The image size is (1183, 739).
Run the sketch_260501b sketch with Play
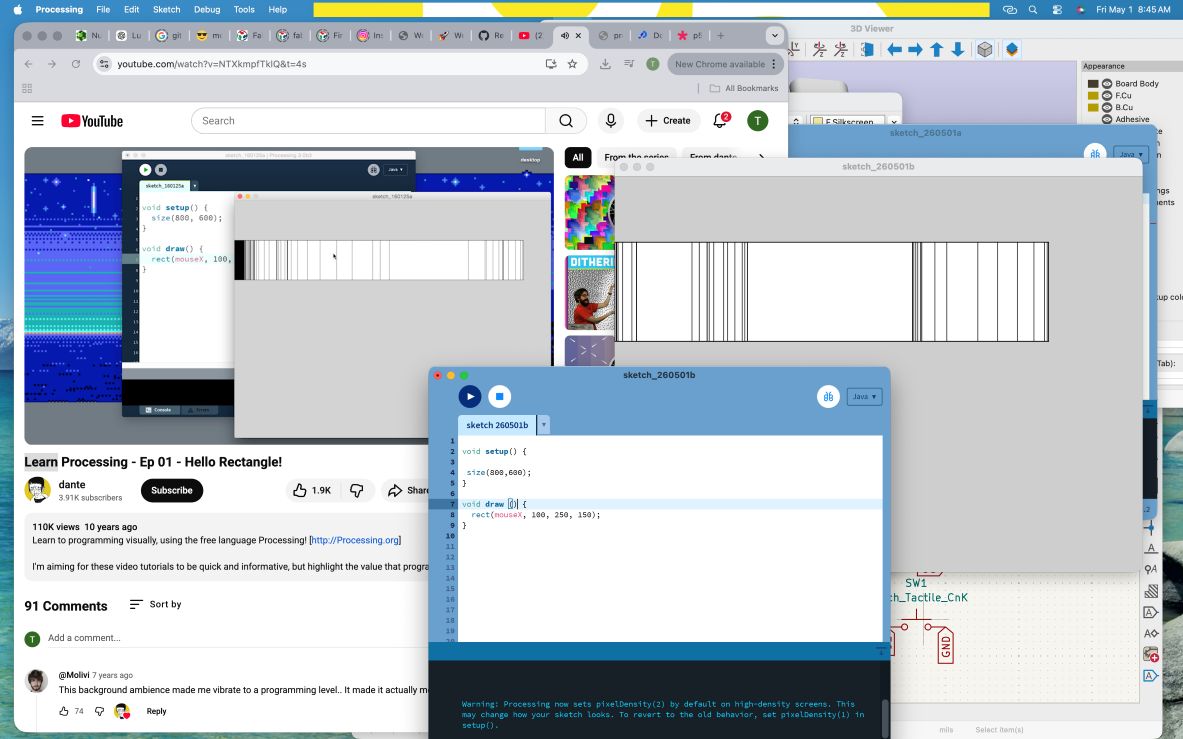(469, 396)
